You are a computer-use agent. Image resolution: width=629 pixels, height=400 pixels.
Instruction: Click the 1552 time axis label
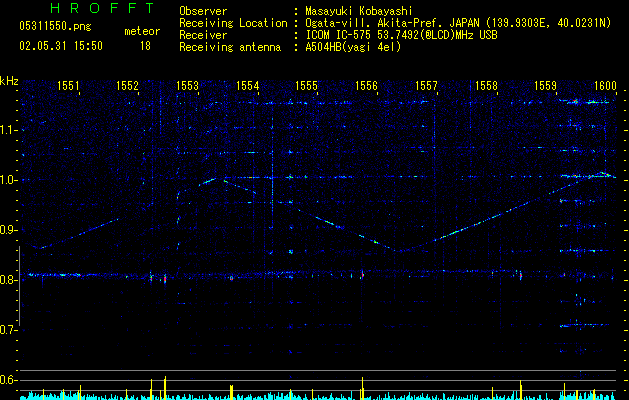127,86
